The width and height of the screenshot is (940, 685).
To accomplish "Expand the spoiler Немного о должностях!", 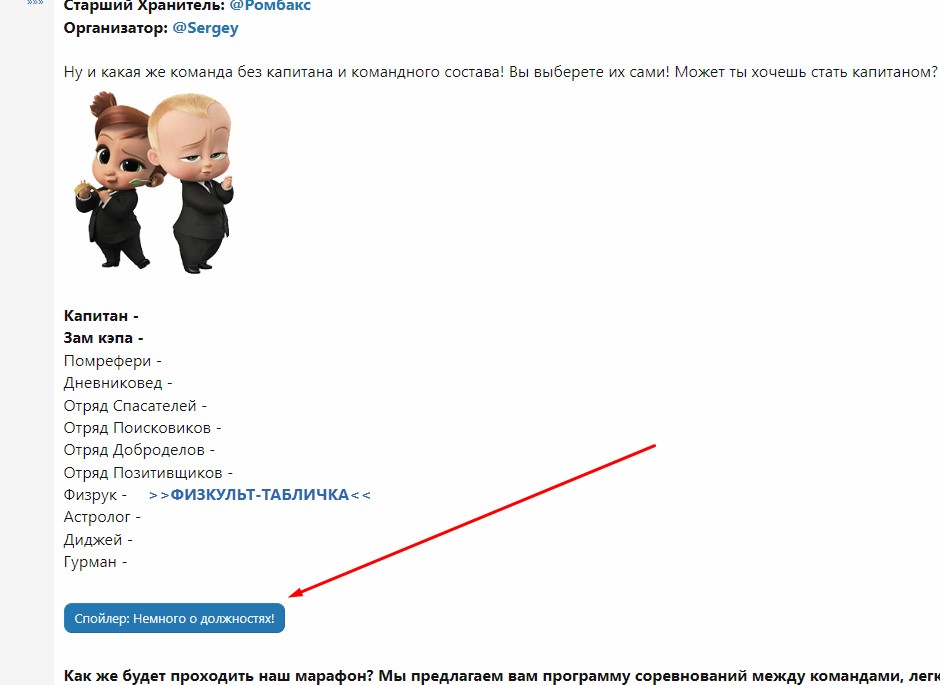I will (174, 618).
